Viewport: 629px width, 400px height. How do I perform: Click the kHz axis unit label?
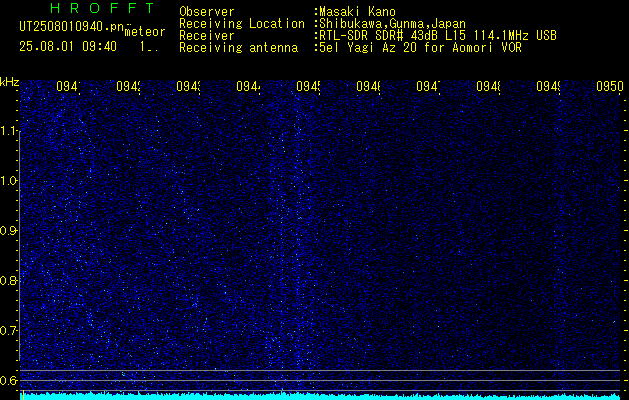9,83
